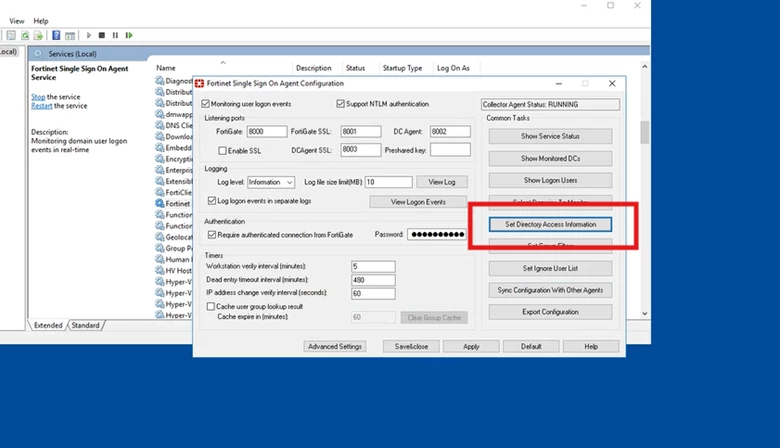780x448 pixels.
Task: Enable Cache user group lookup result checkbox
Action: coord(211,306)
